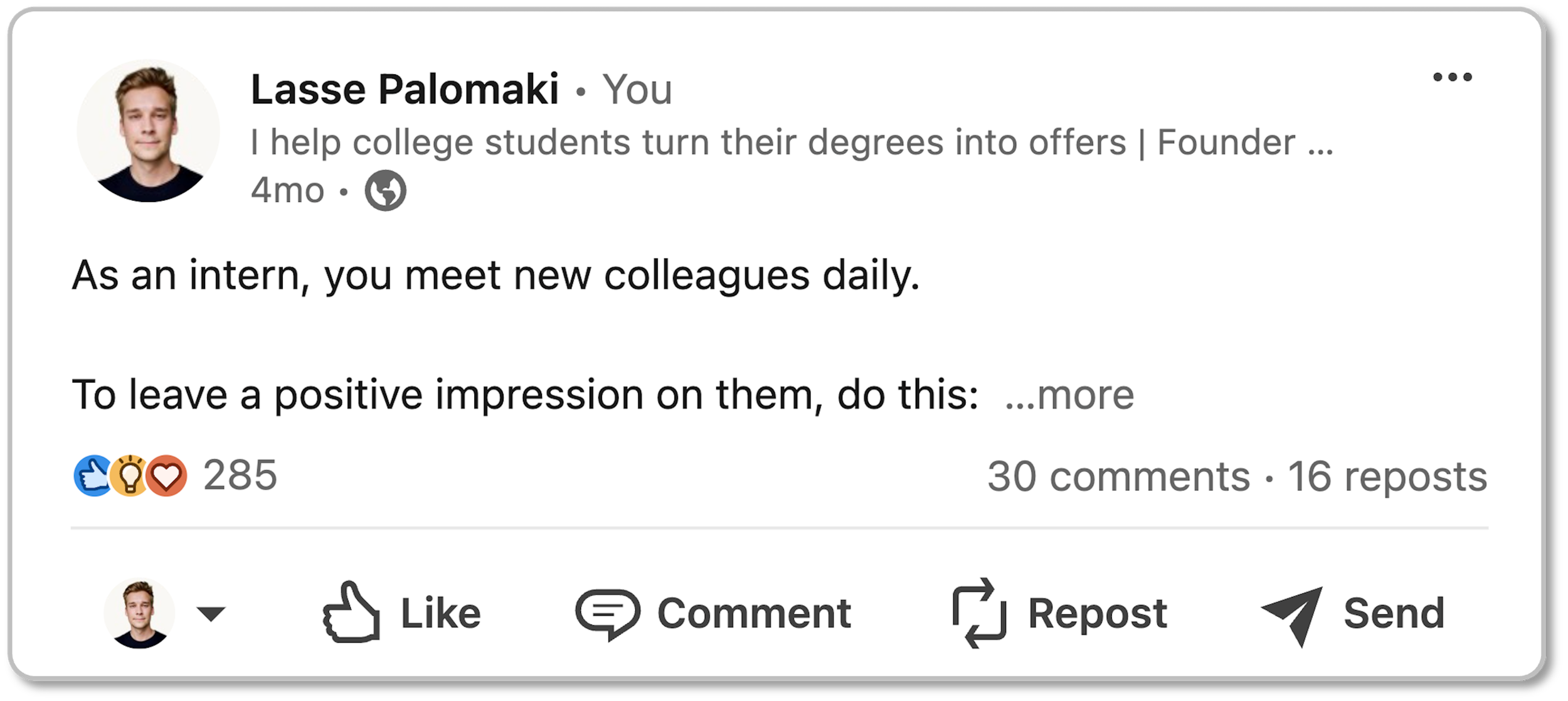The width and height of the screenshot is (1568, 701).
Task: Click the blue like reaction icon
Action: point(93,476)
